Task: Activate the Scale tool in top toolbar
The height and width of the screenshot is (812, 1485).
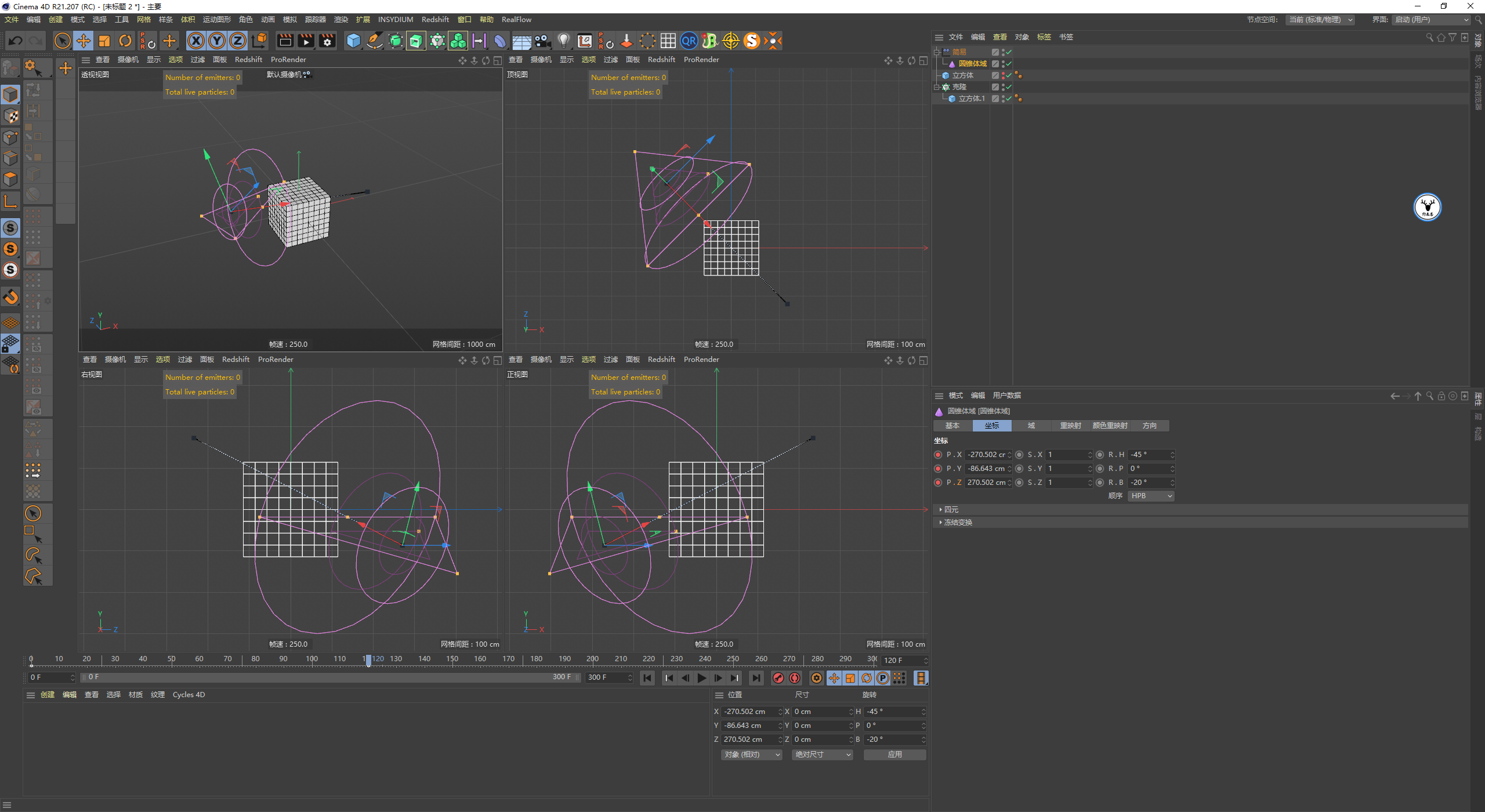Action: [104, 41]
